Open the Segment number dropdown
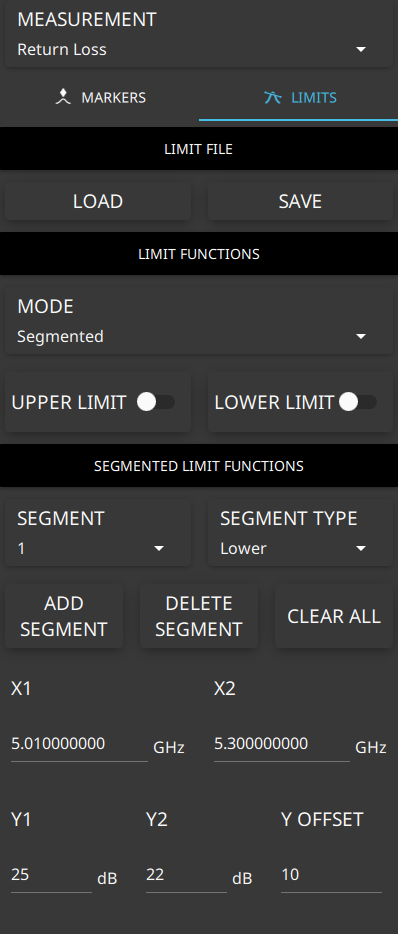The width and height of the screenshot is (398, 934). pos(98,533)
